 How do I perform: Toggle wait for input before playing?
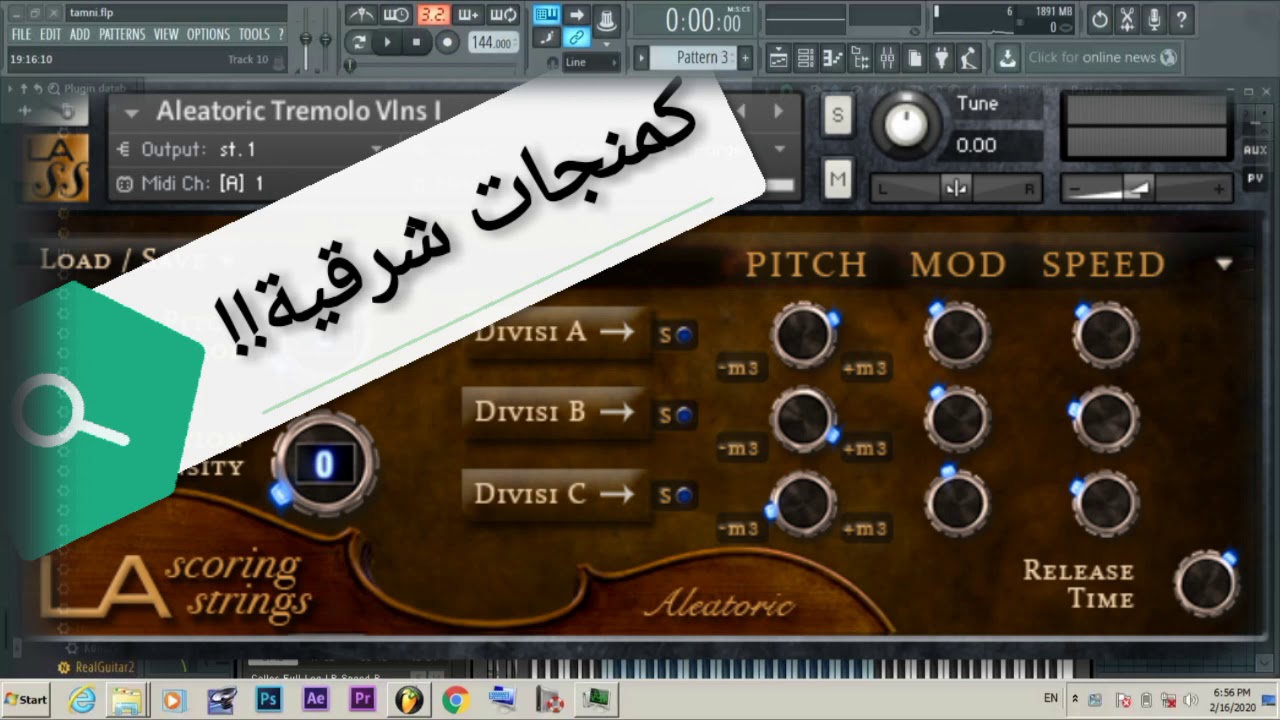coord(396,15)
